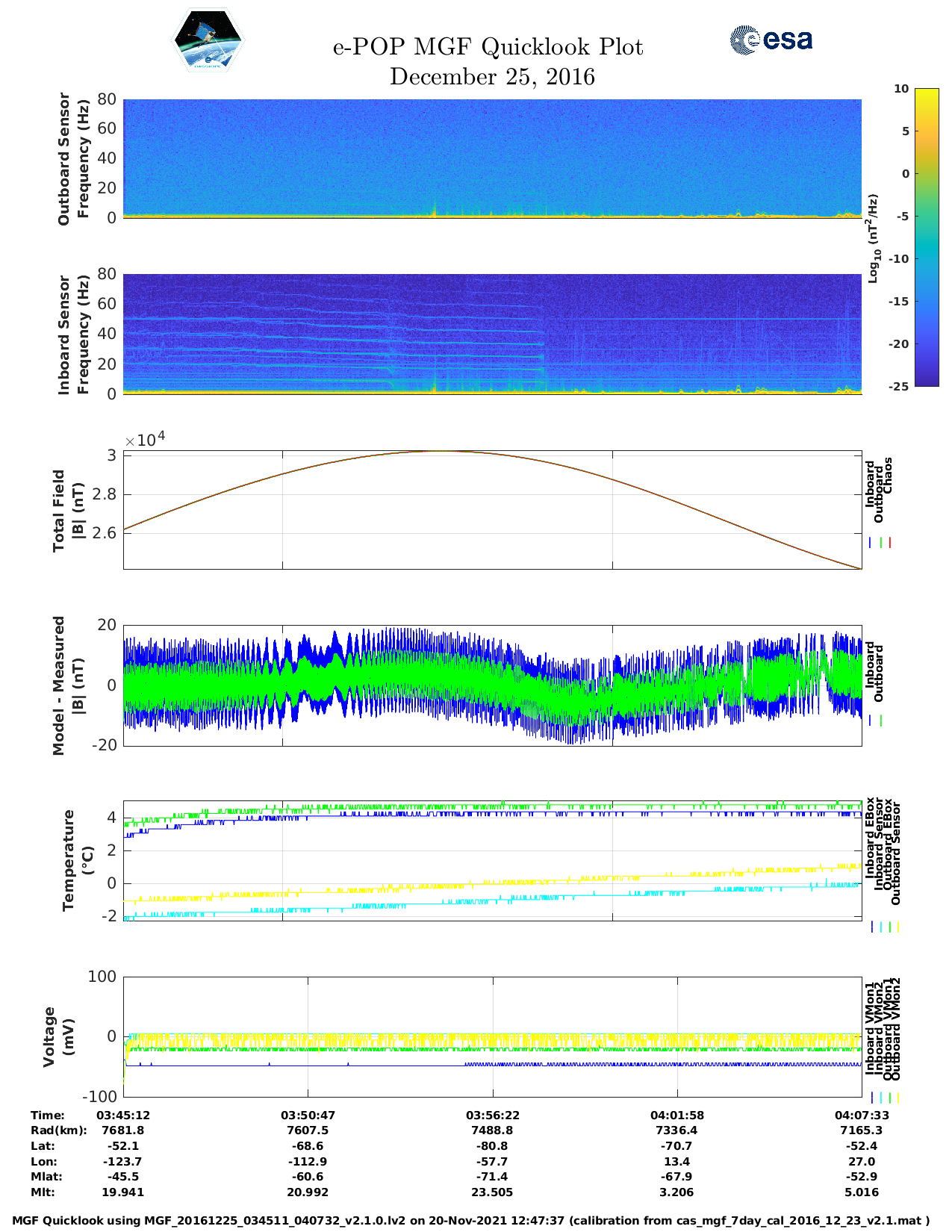Click the Total Field curve peak
The image size is (952, 1232).
tap(441, 451)
